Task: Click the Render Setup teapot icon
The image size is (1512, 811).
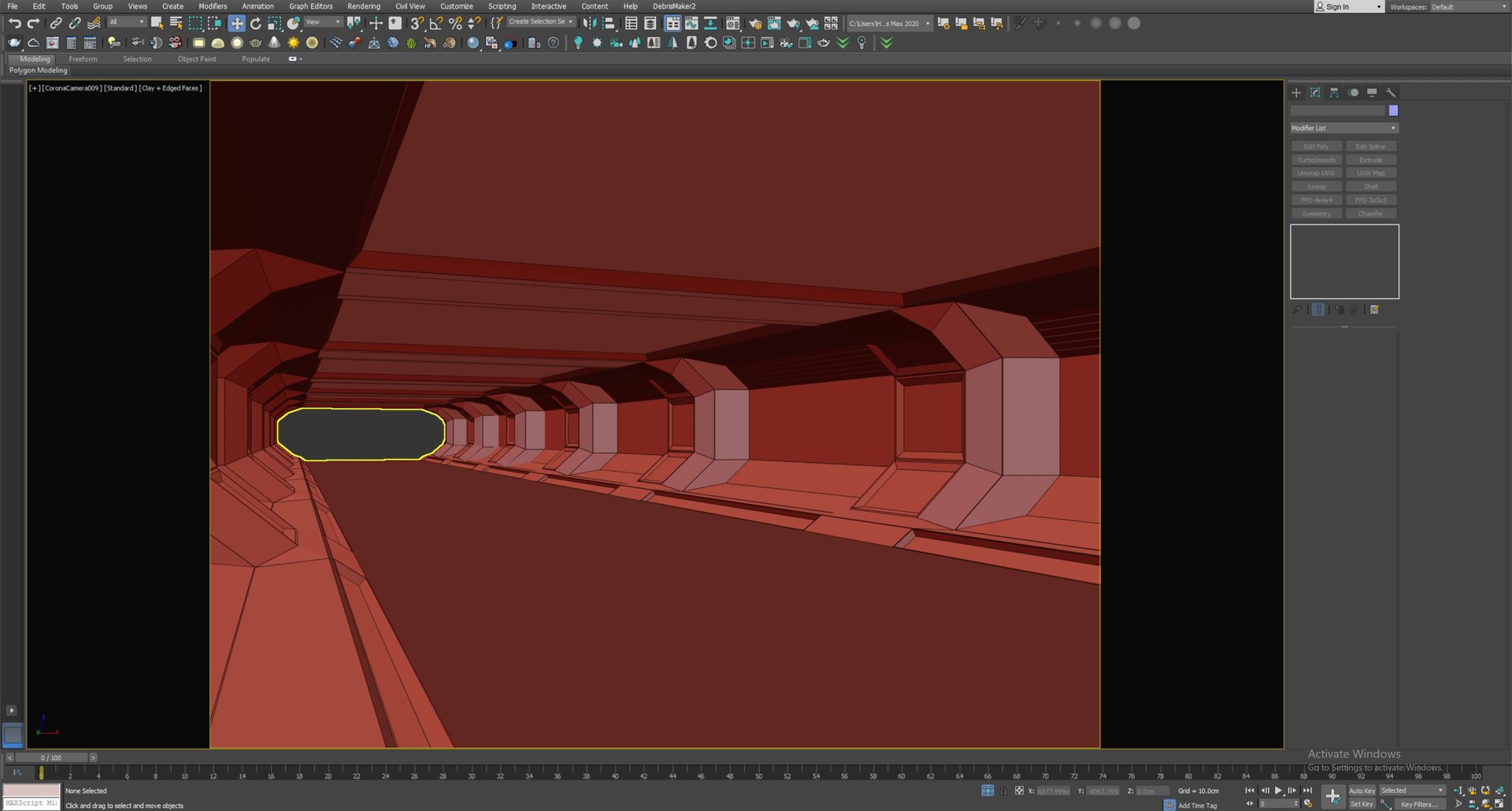Action: 755,23
